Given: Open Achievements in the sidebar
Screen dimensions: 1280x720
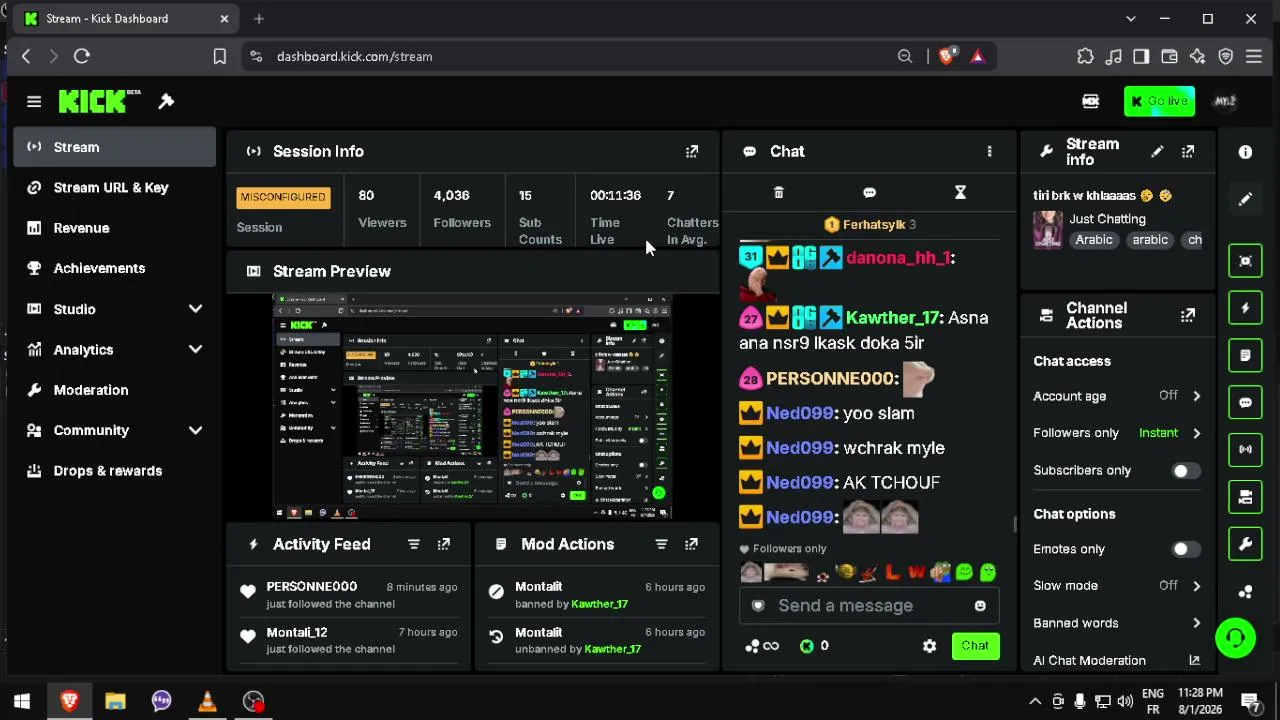Looking at the screenshot, I should [x=115, y=268].
